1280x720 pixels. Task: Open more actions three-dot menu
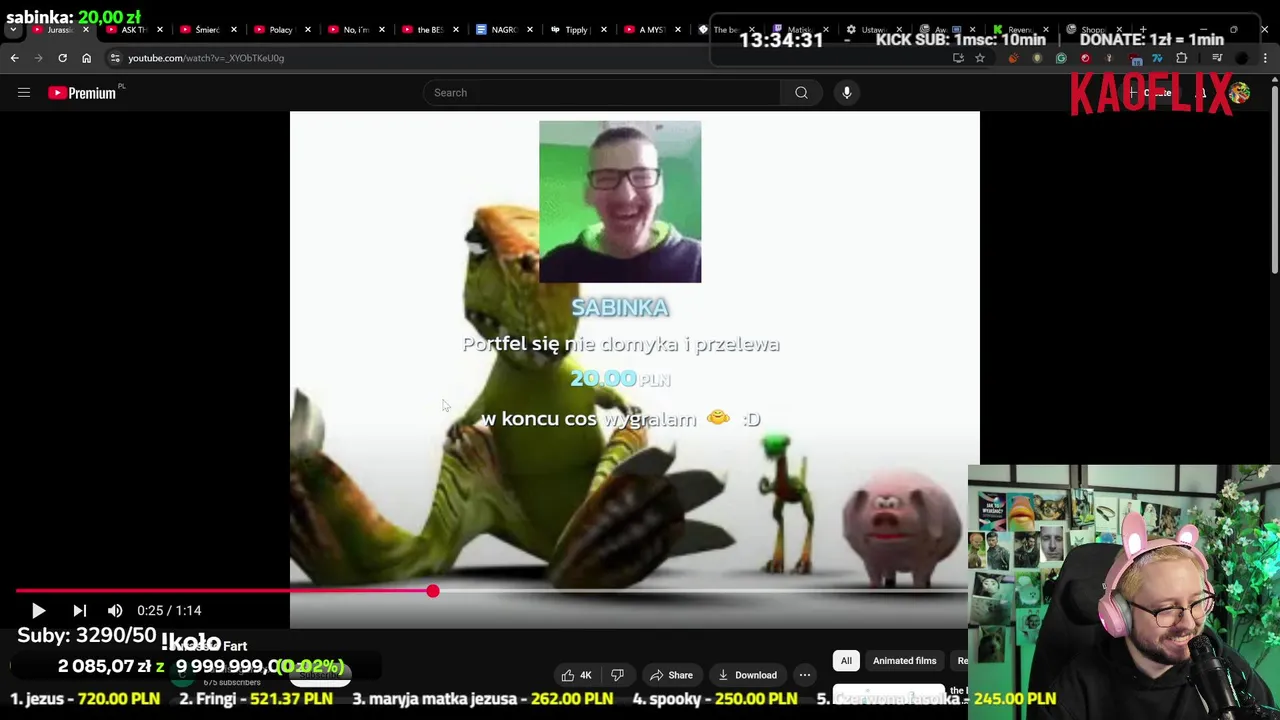tap(805, 675)
